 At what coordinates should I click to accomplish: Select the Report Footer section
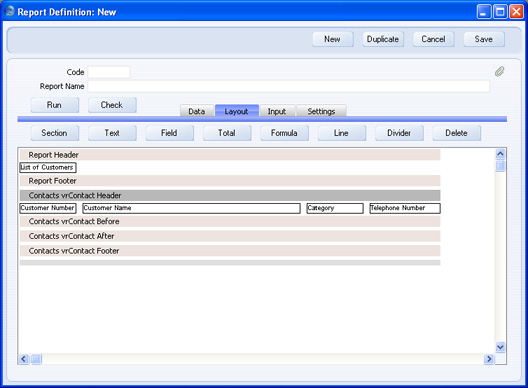pyautogui.click(x=230, y=181)
